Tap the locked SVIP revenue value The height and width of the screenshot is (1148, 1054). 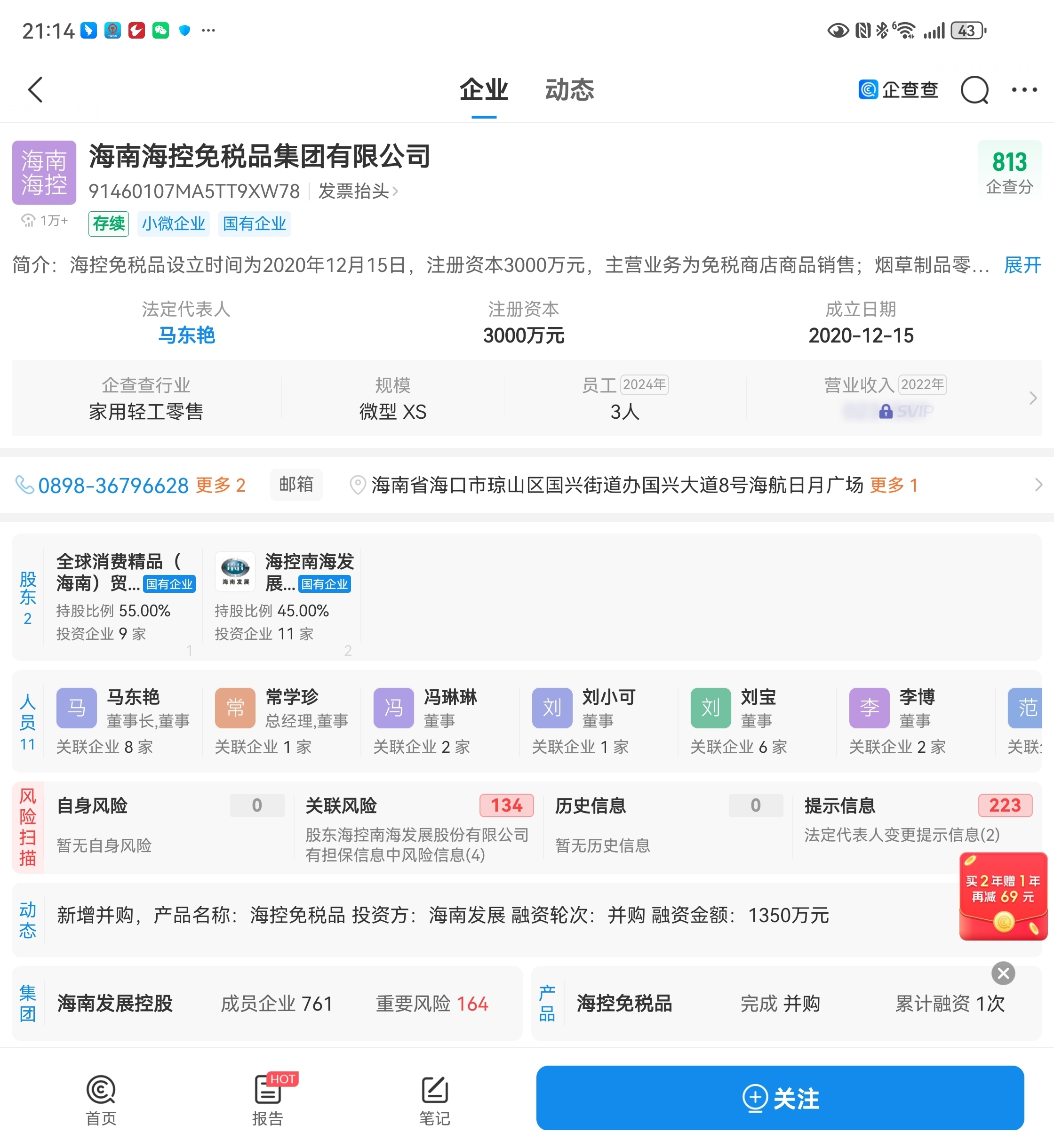click(887, 411)
